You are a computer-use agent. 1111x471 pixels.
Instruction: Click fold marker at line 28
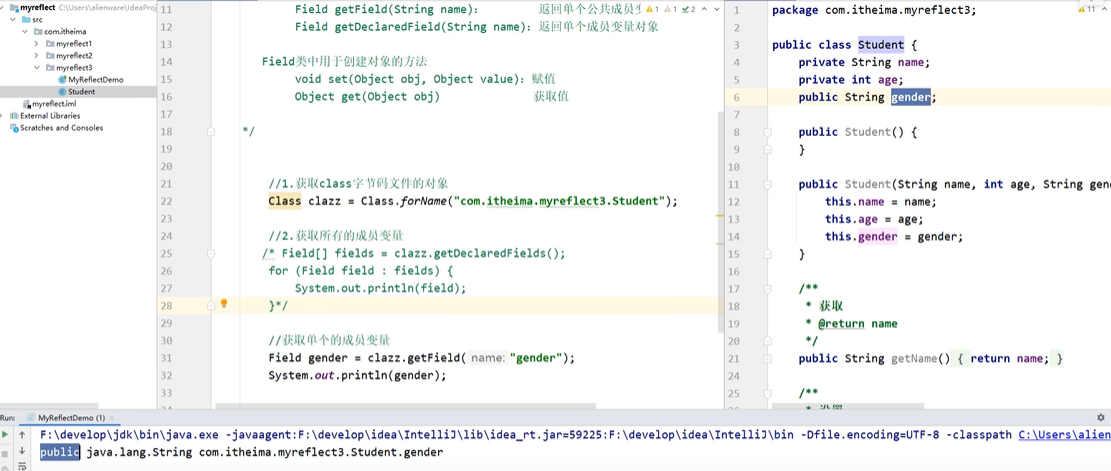click(x=211, y=306)
